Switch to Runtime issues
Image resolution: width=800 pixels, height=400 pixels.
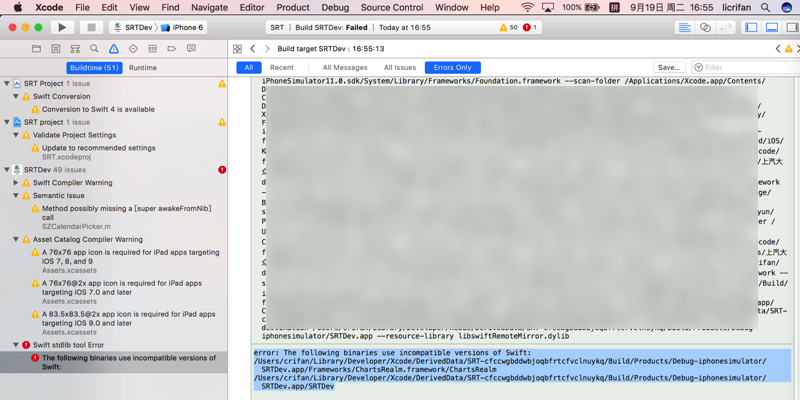(x=143, y=67)
